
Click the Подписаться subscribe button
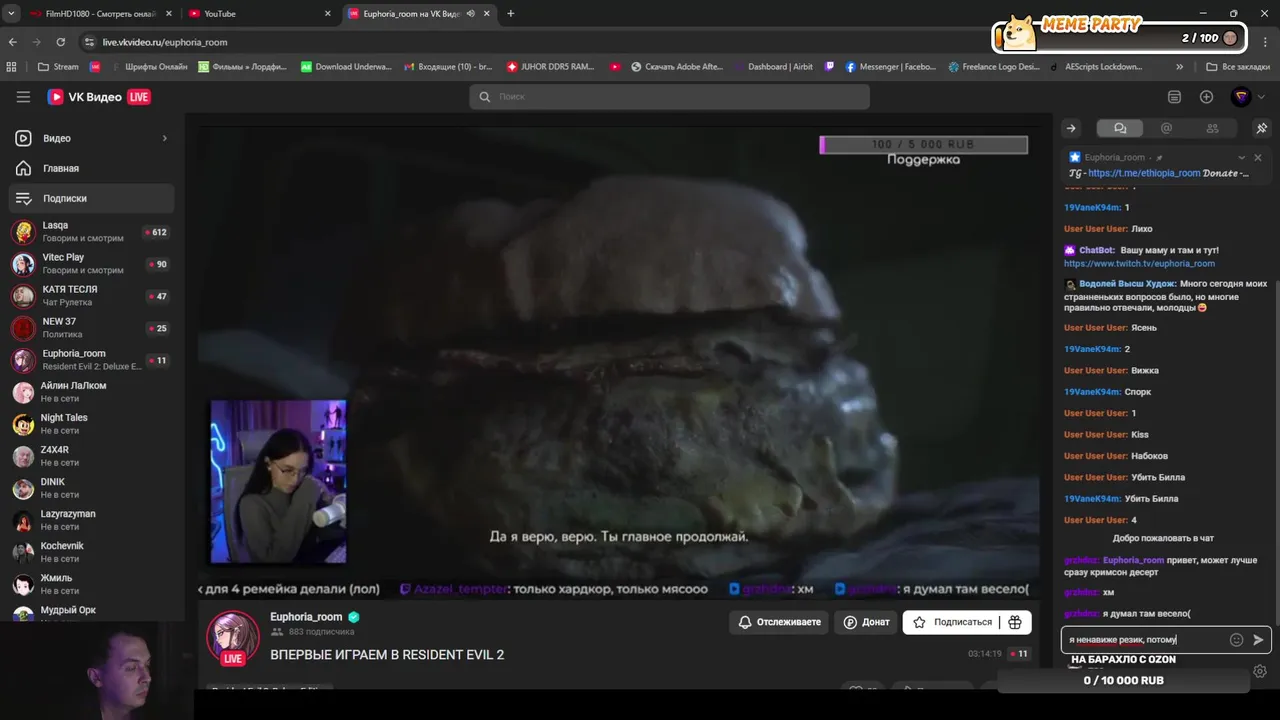coord(951,622)
